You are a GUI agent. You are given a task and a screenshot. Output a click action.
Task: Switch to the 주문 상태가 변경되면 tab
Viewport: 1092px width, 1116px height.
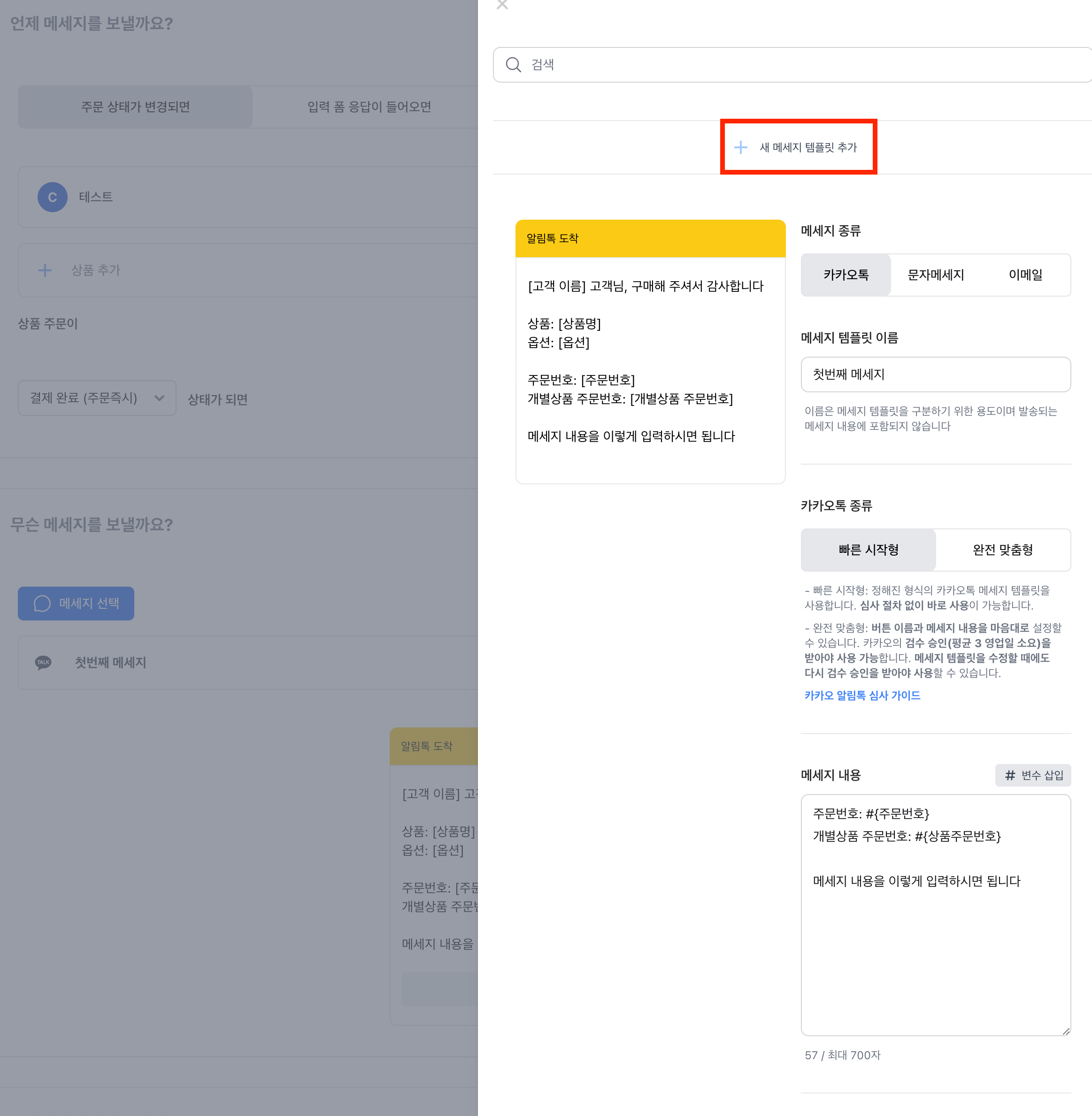(x=135, y=107)
